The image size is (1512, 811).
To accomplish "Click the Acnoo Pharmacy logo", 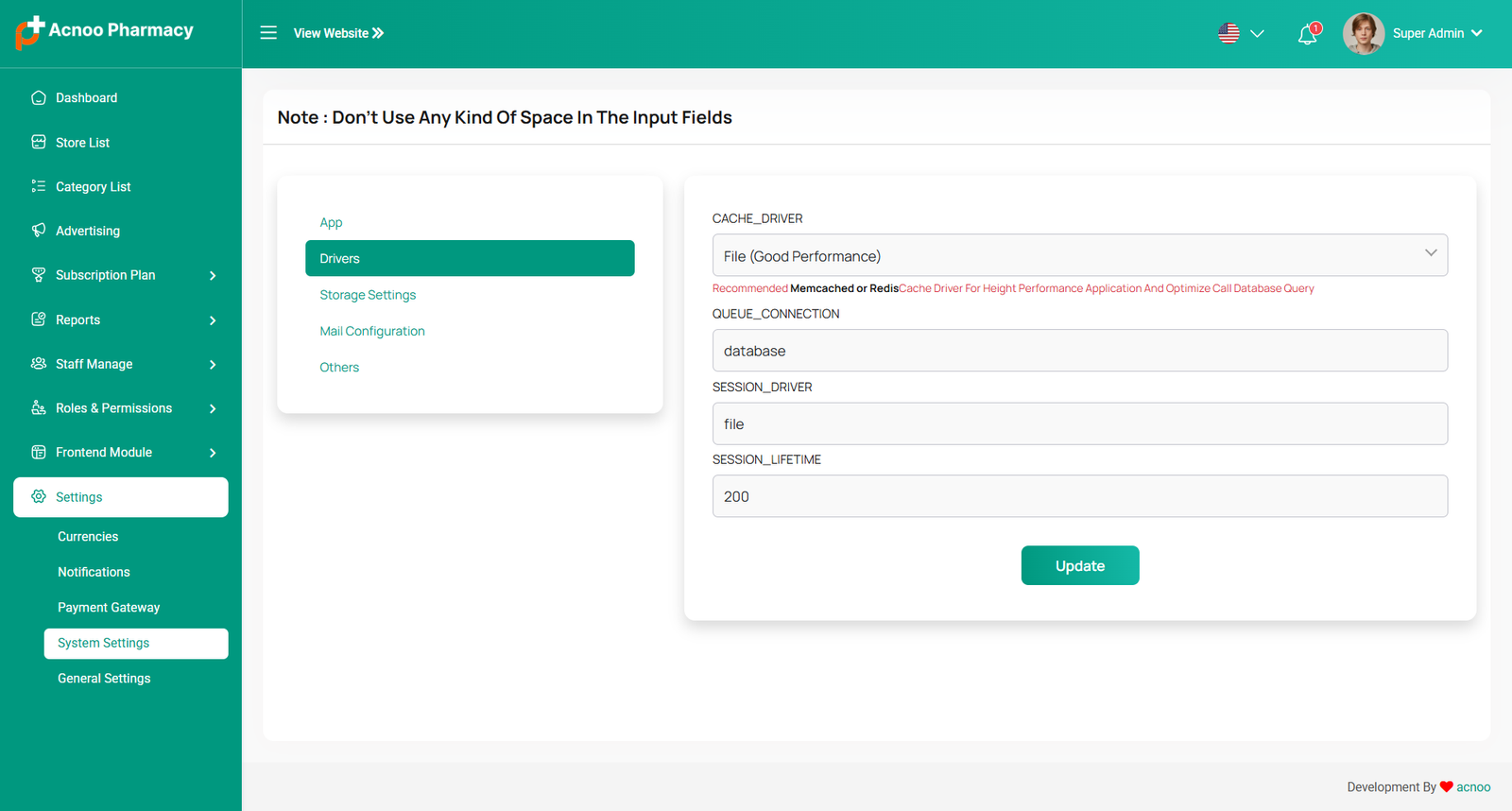I will point(104,31).
